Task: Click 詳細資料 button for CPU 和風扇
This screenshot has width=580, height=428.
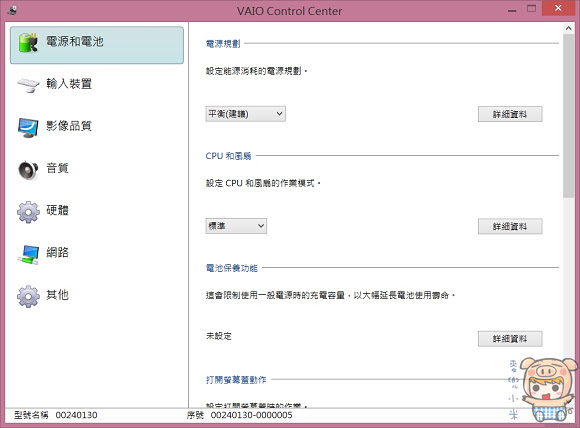Action: [x=510, y=226]
